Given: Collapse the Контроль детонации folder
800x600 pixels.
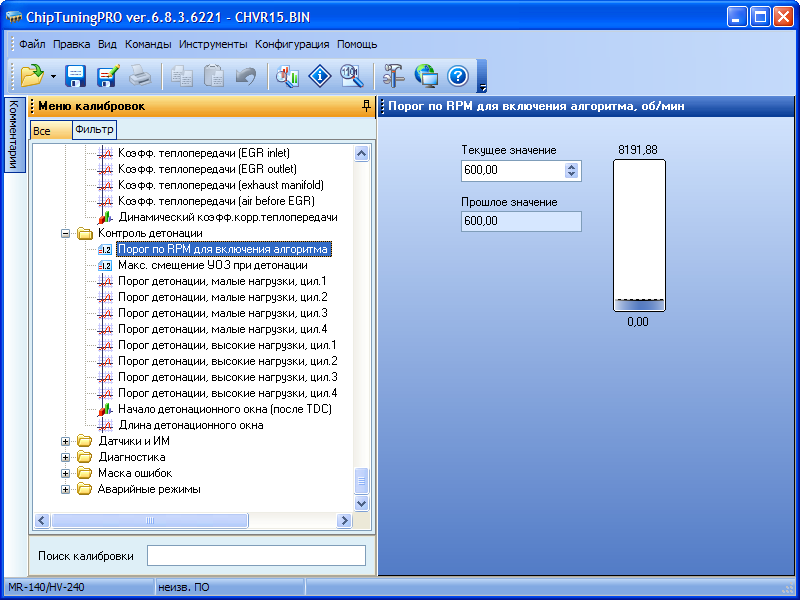Looking at the screenshot, I should click(x=67, y=233).
